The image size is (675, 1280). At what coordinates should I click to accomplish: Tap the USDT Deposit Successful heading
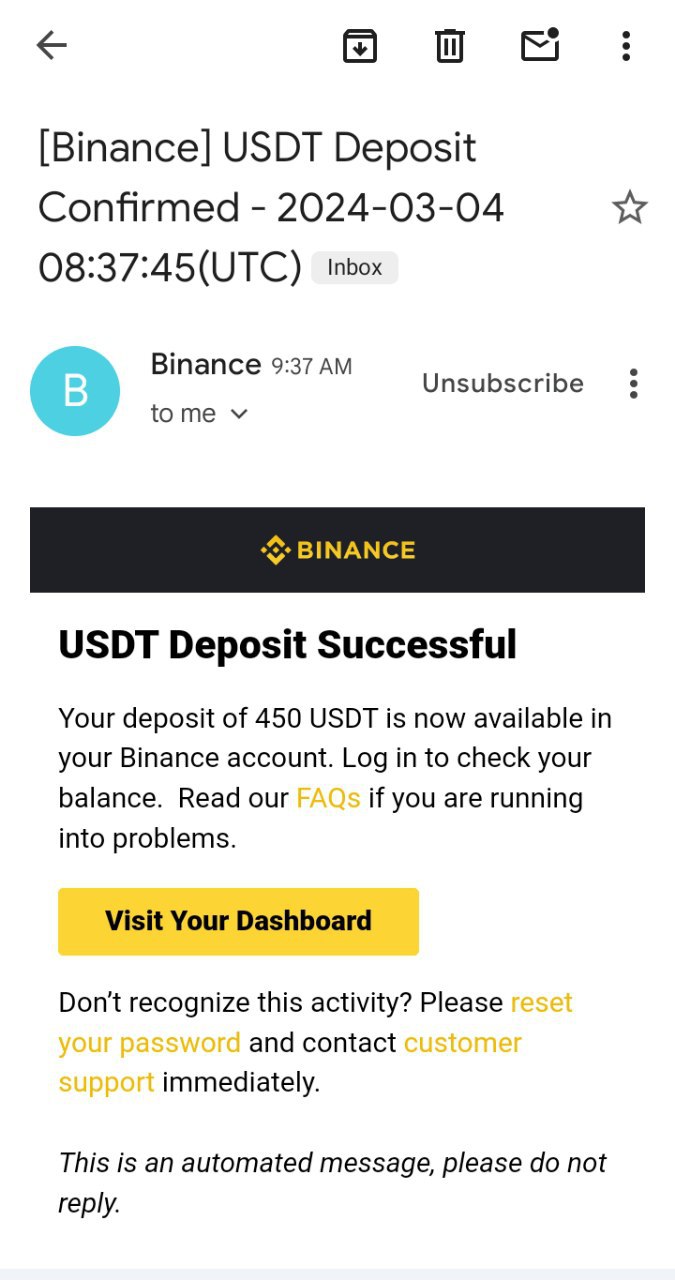tap(288, 645)
